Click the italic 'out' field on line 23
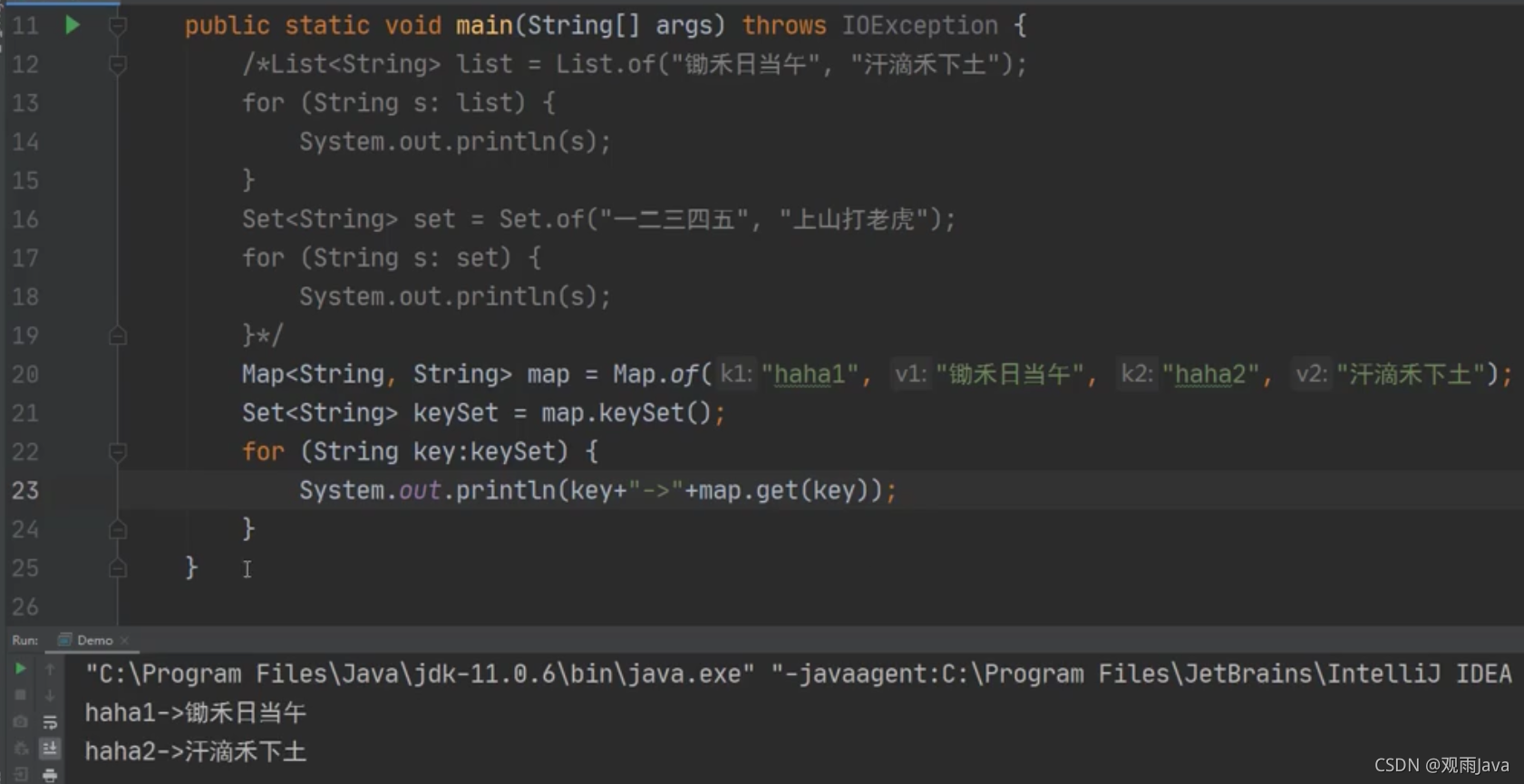The width and height of the screenshot is (1524, 784). [x=420, y=490]
